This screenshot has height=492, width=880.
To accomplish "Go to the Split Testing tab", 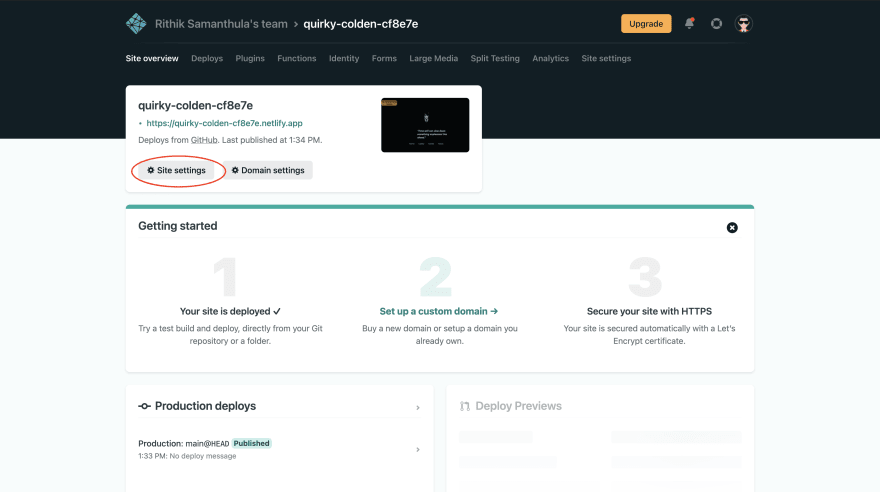I will [495, 58].
